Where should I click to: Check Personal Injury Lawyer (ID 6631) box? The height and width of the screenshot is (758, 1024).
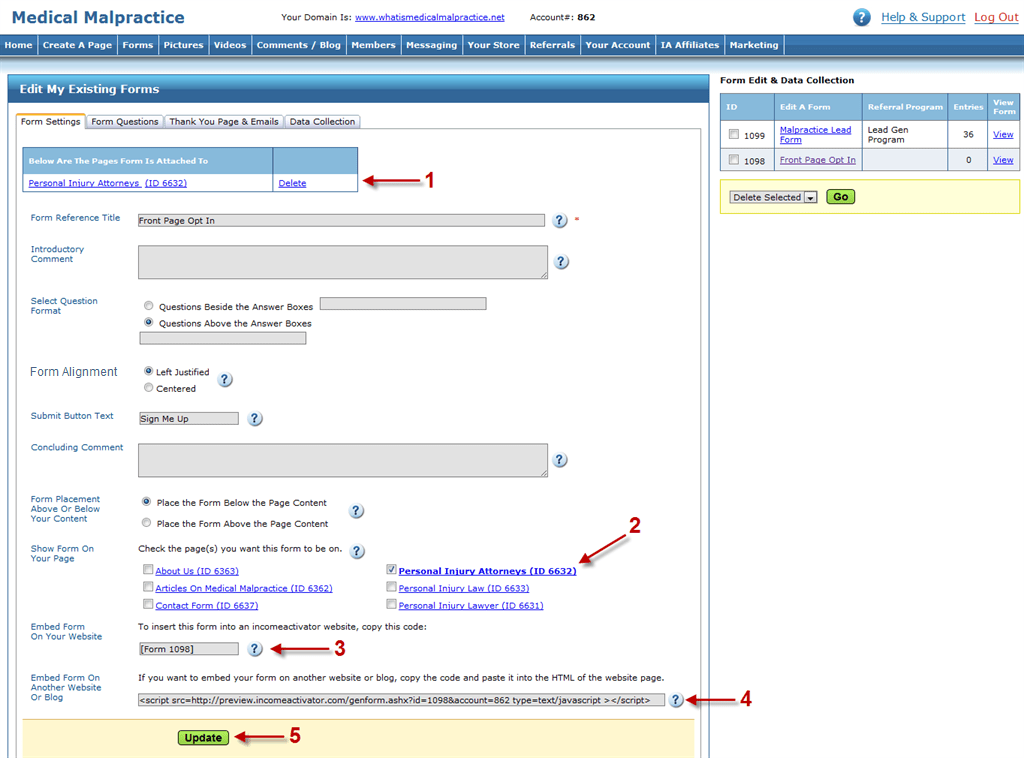pos(391,604)
